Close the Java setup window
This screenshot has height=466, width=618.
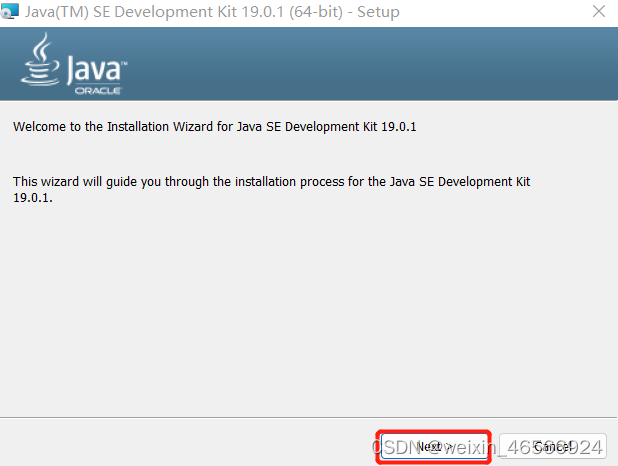pos(599,11)
